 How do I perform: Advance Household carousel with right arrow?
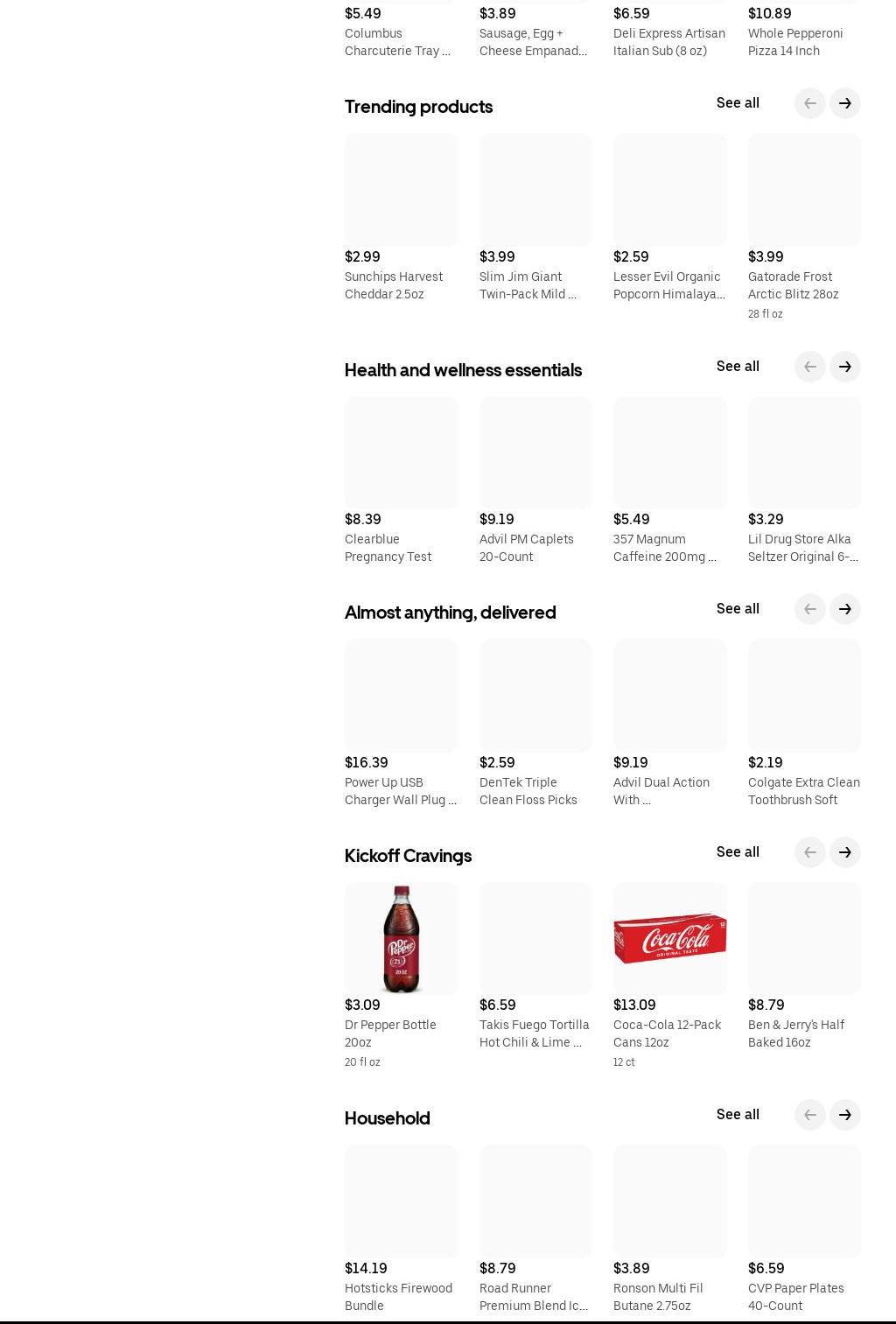844,1115
